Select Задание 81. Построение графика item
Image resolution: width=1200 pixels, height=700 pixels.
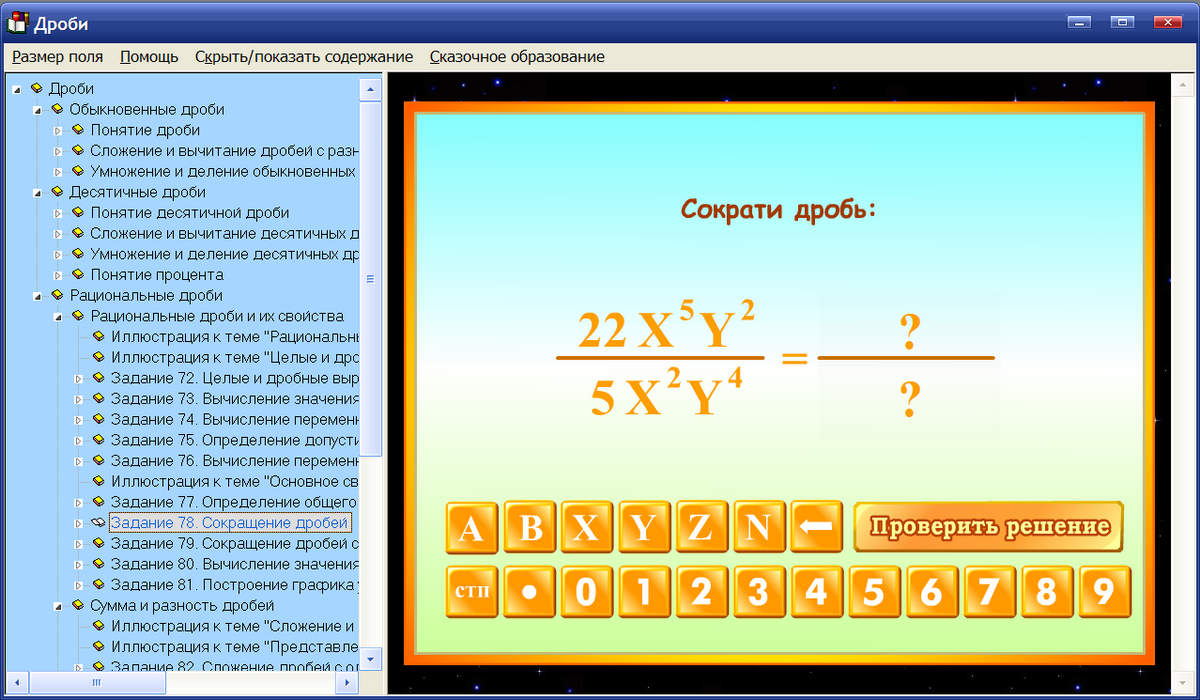coord(234,584)
